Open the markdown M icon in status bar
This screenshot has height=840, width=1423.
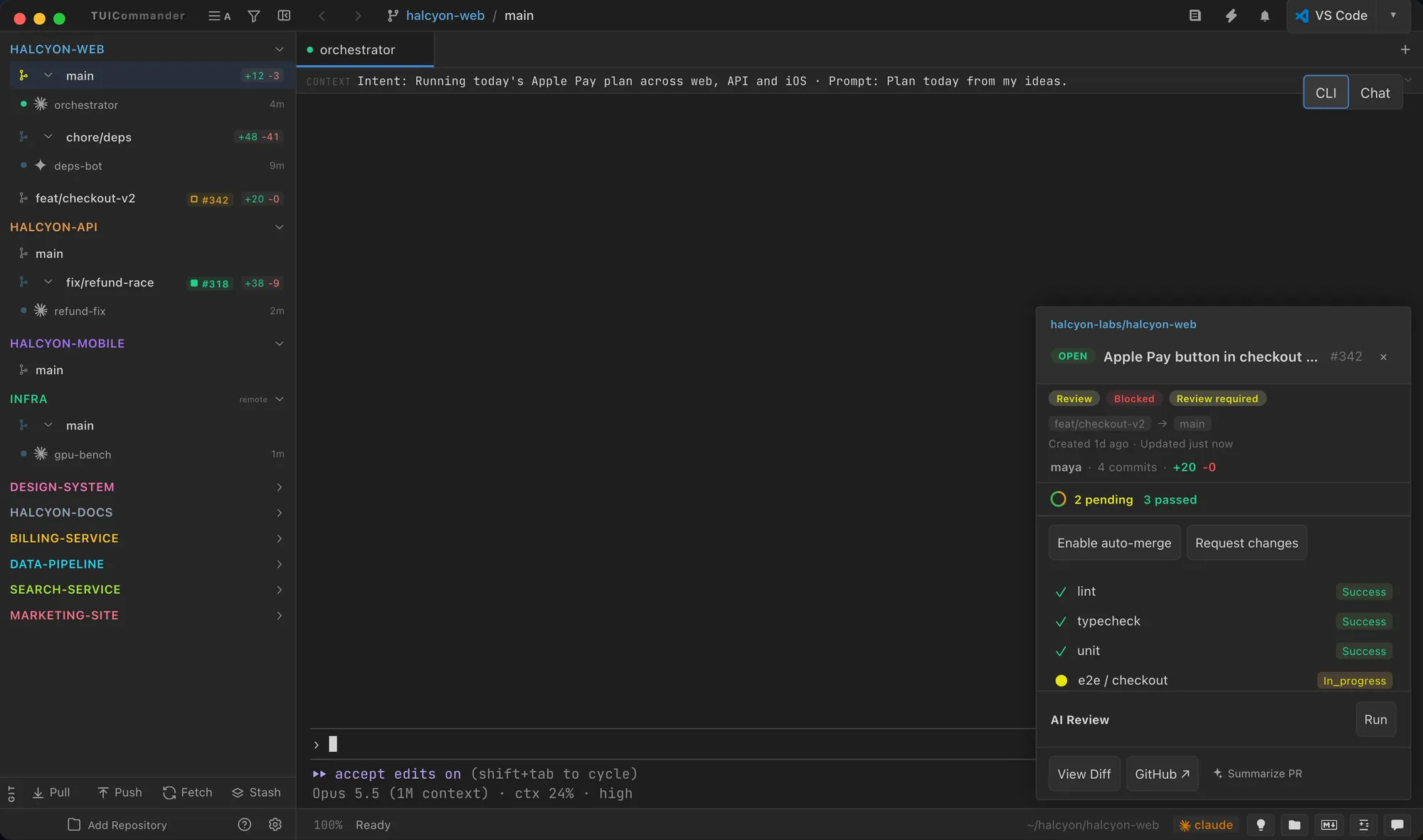[x=1328, y=825]
